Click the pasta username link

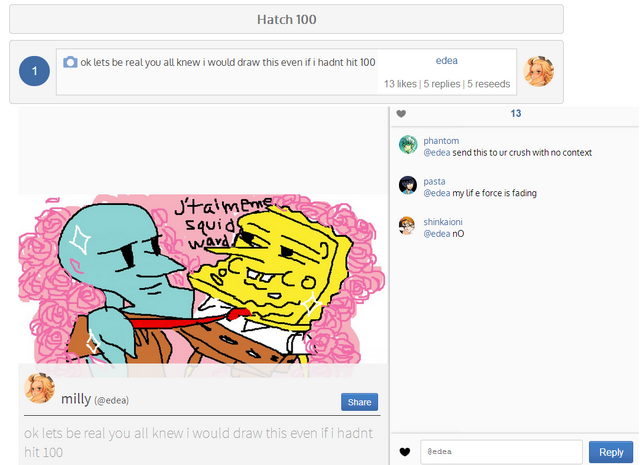[x=434, y=181]
